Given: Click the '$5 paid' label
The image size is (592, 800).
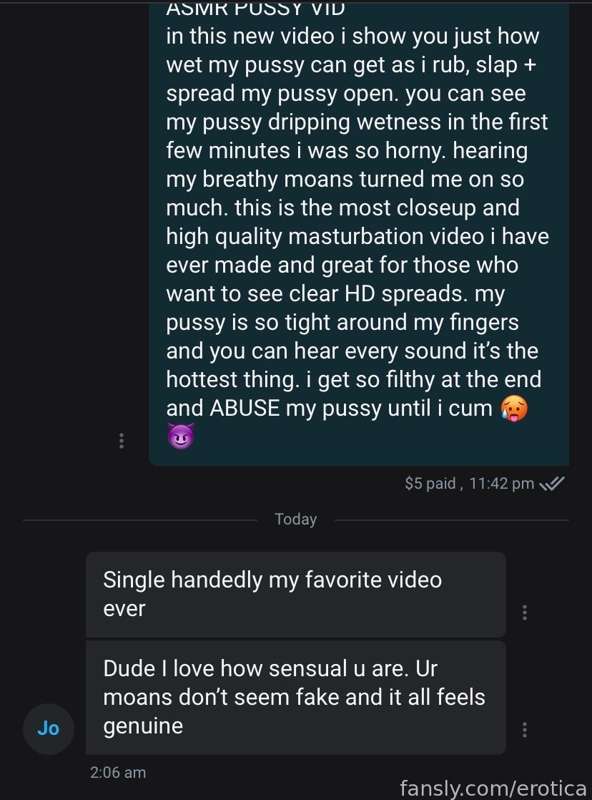Looking at the screenshot, I should [430, 483].
